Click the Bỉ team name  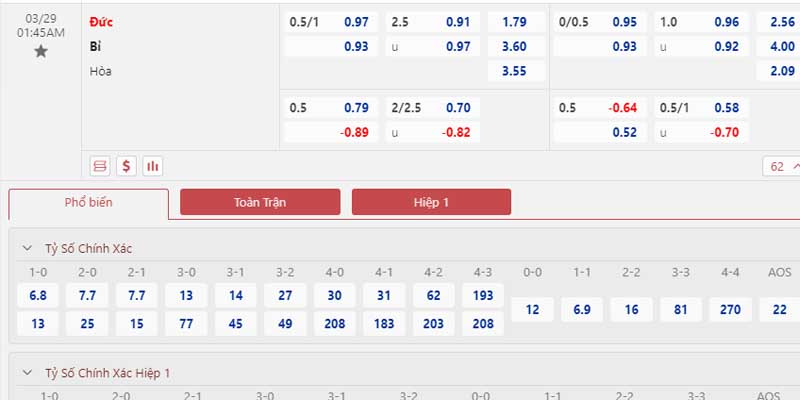(95, 46)
